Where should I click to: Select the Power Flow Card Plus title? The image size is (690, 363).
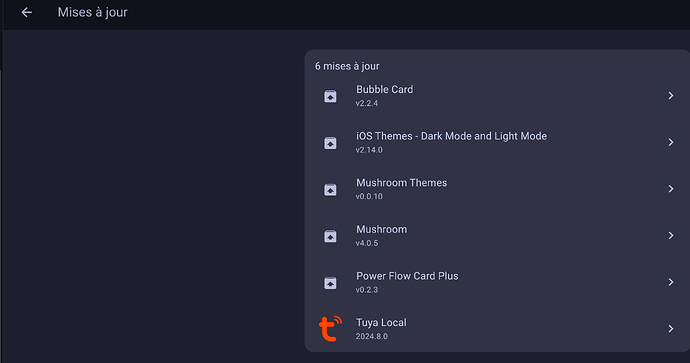(407, 276)
